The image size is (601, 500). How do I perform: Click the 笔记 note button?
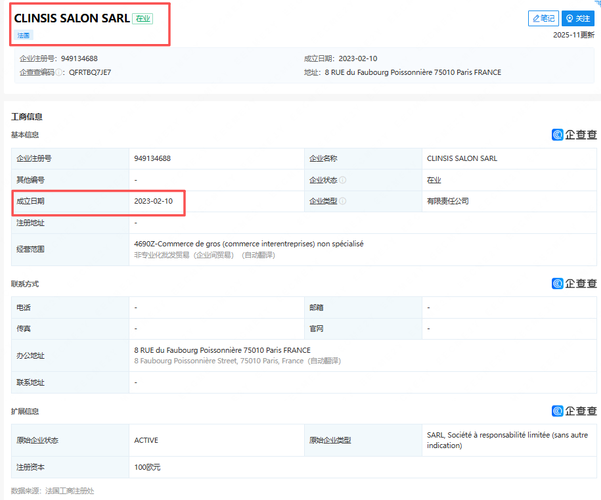[x=543, y=18]
